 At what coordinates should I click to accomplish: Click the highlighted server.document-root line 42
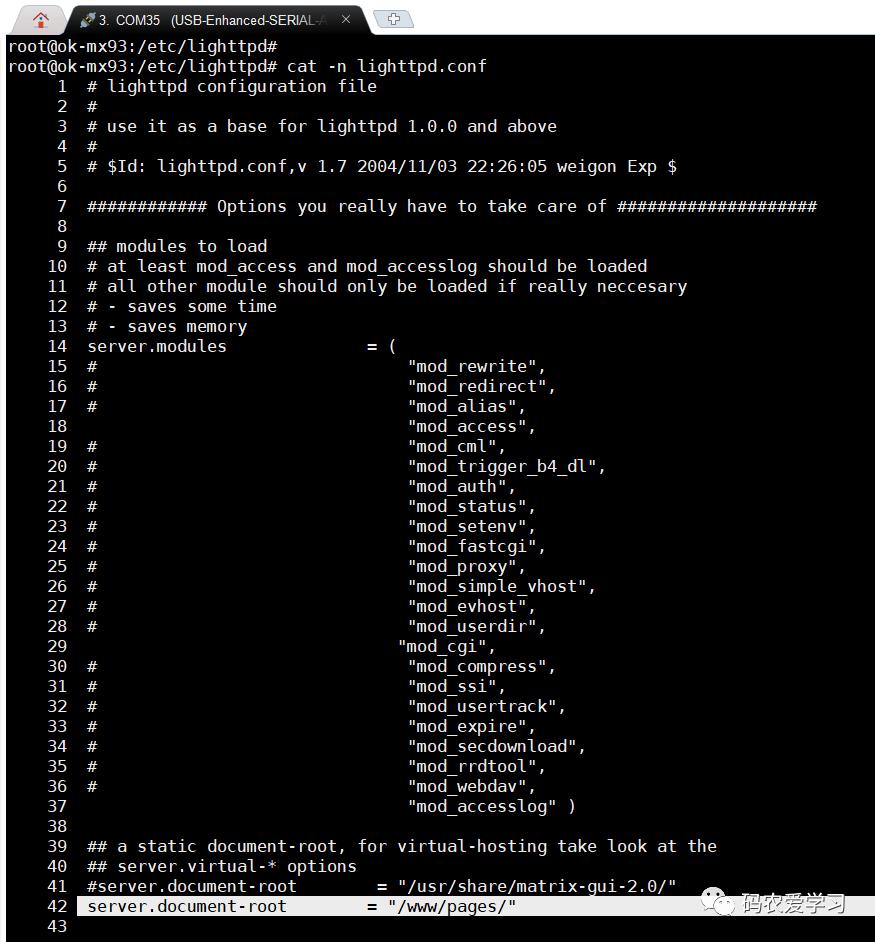coord(475,906)
